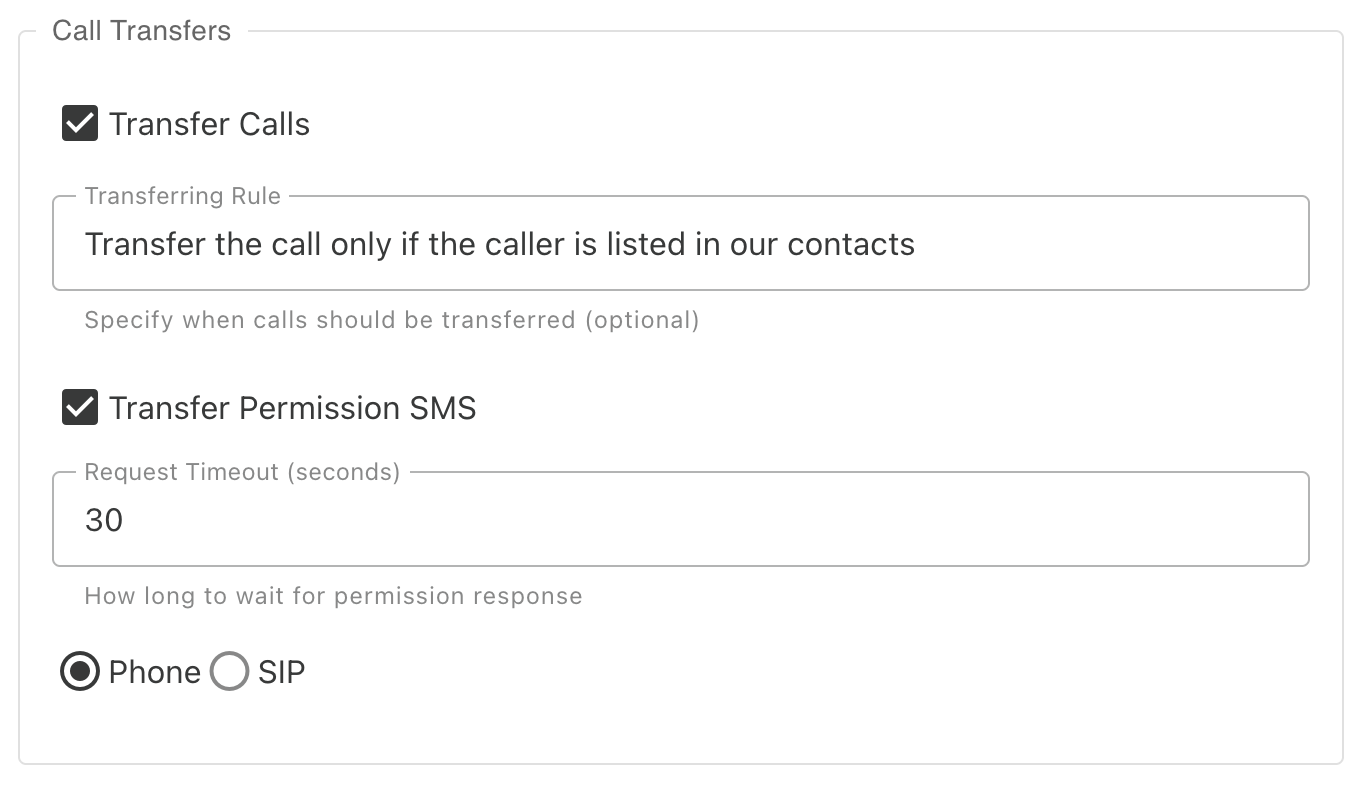Toggle the Transfer Calls setting off

(x=79, y=123)
